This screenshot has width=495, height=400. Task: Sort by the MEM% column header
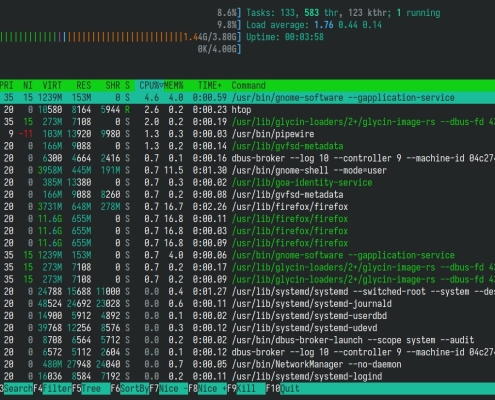point(173,85)
